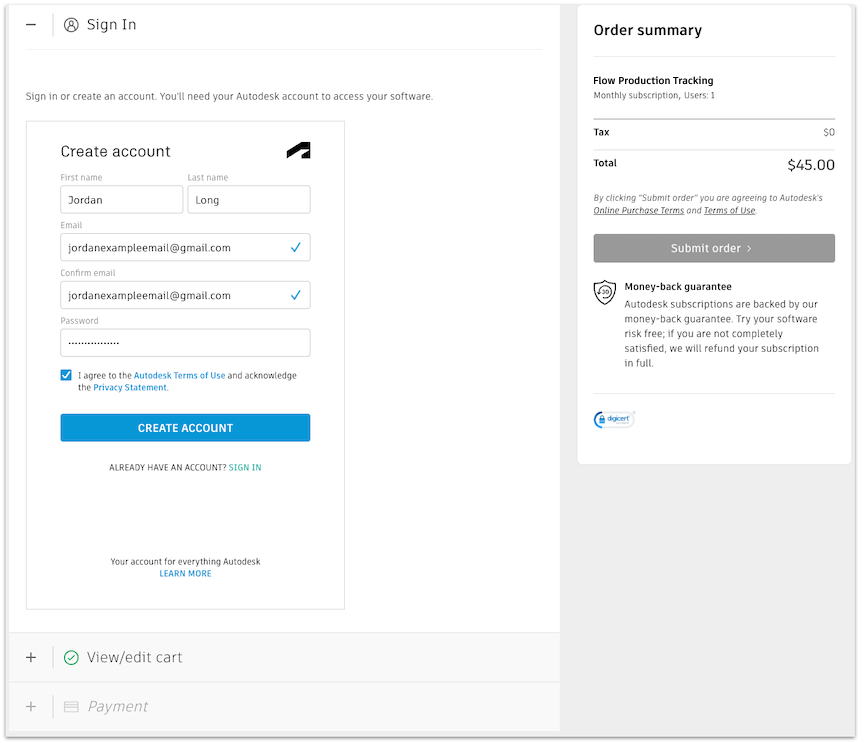Screen dimensions: 864x743
Task: Collapse the Sign In section
Action: 31,25
